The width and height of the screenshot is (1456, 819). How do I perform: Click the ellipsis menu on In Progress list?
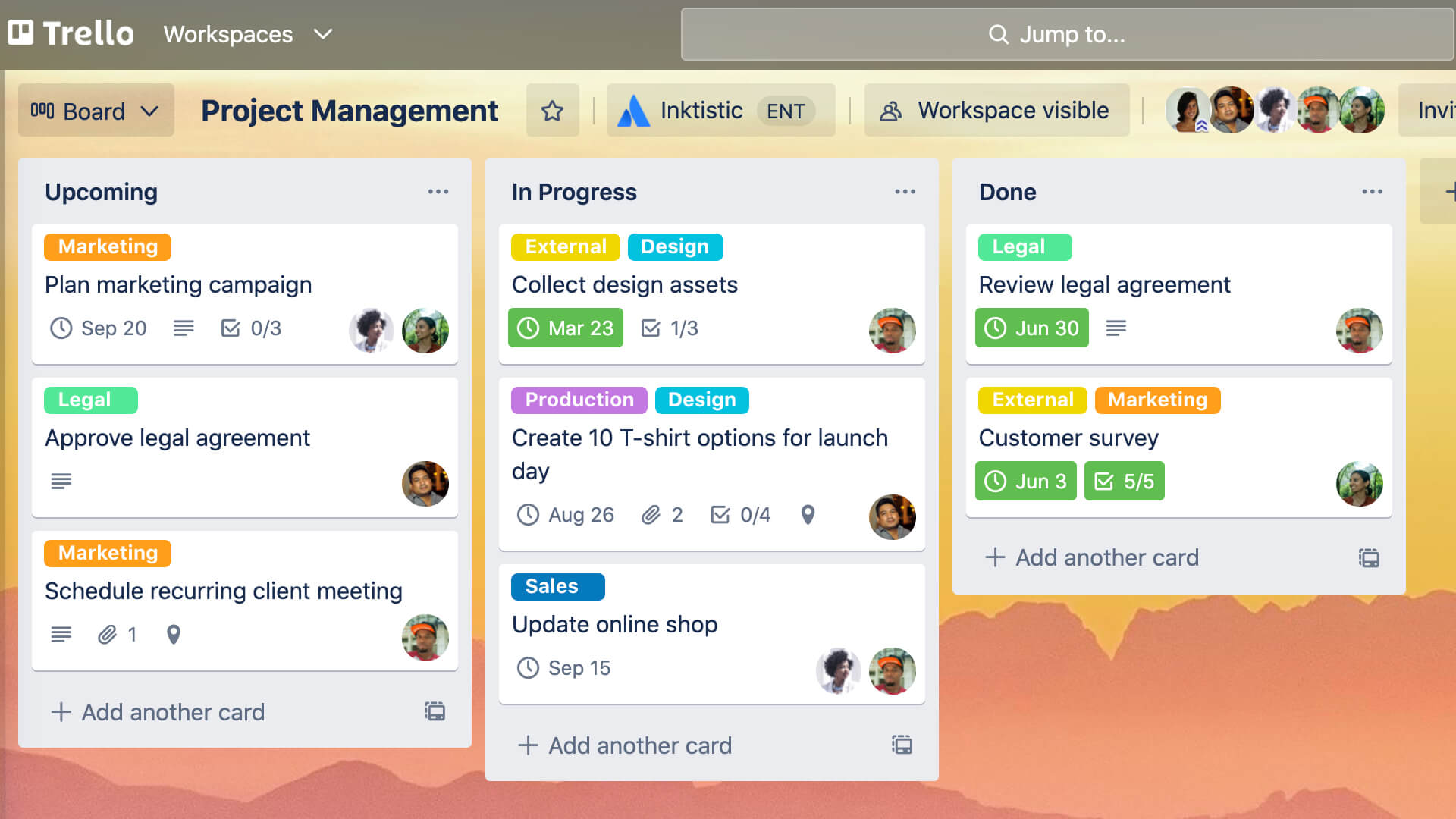(x=904, y=191)
